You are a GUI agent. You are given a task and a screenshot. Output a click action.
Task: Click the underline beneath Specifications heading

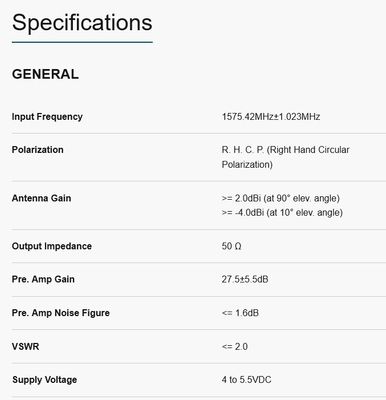pyautogui.click(x=82, y=42)
